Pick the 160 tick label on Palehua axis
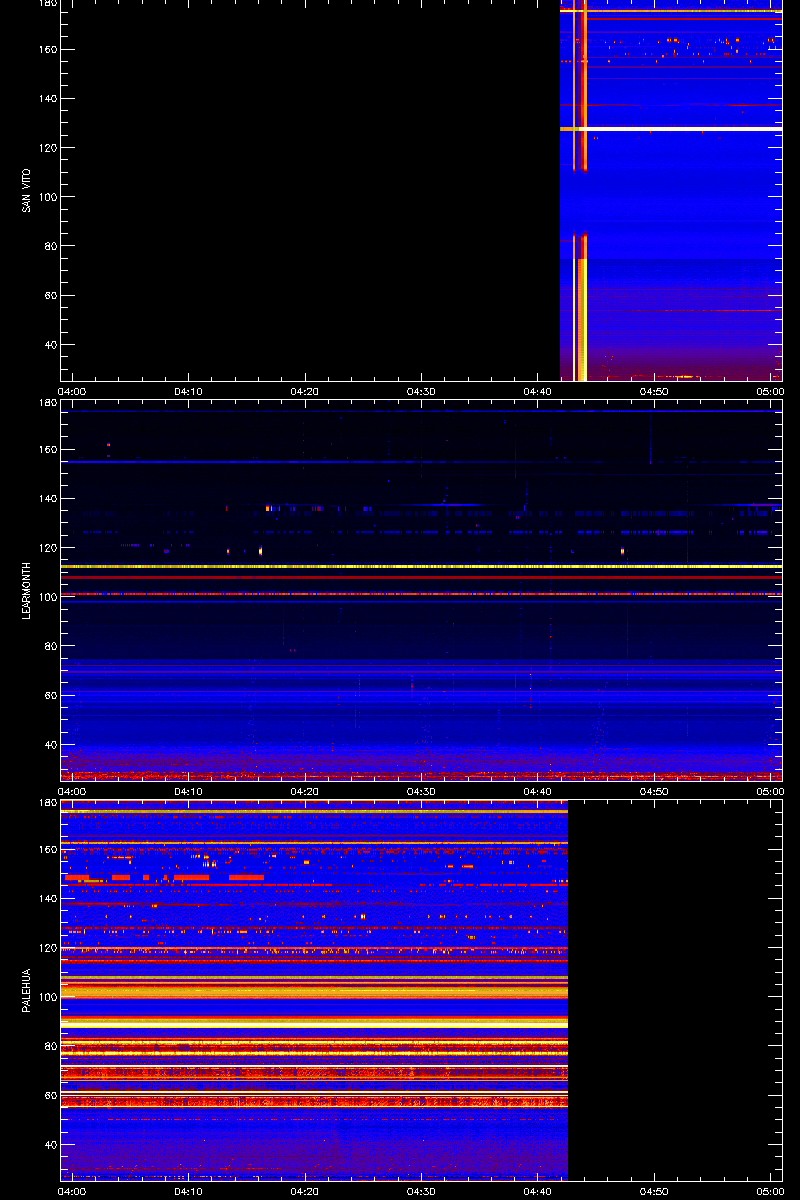 pyautogui.click(x=47, y=850)
